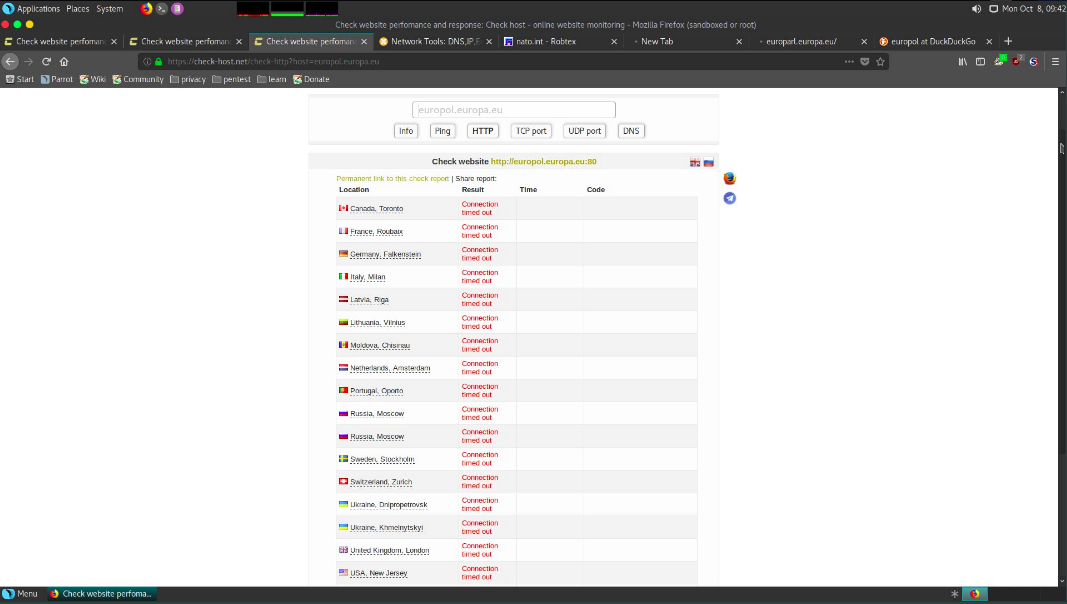Close the europarl.europa.eu tab
This screenshot has width=1067, height=604.
864,41
